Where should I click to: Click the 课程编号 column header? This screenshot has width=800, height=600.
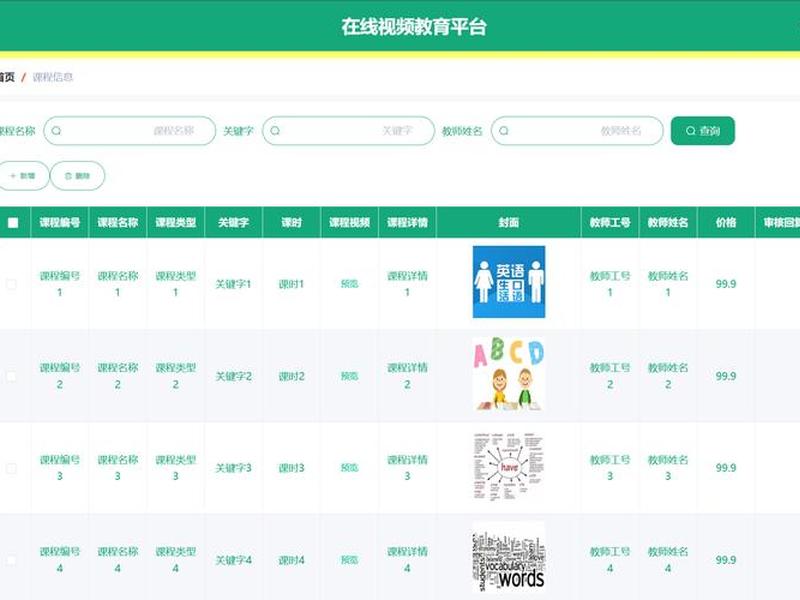pos(60,222)
